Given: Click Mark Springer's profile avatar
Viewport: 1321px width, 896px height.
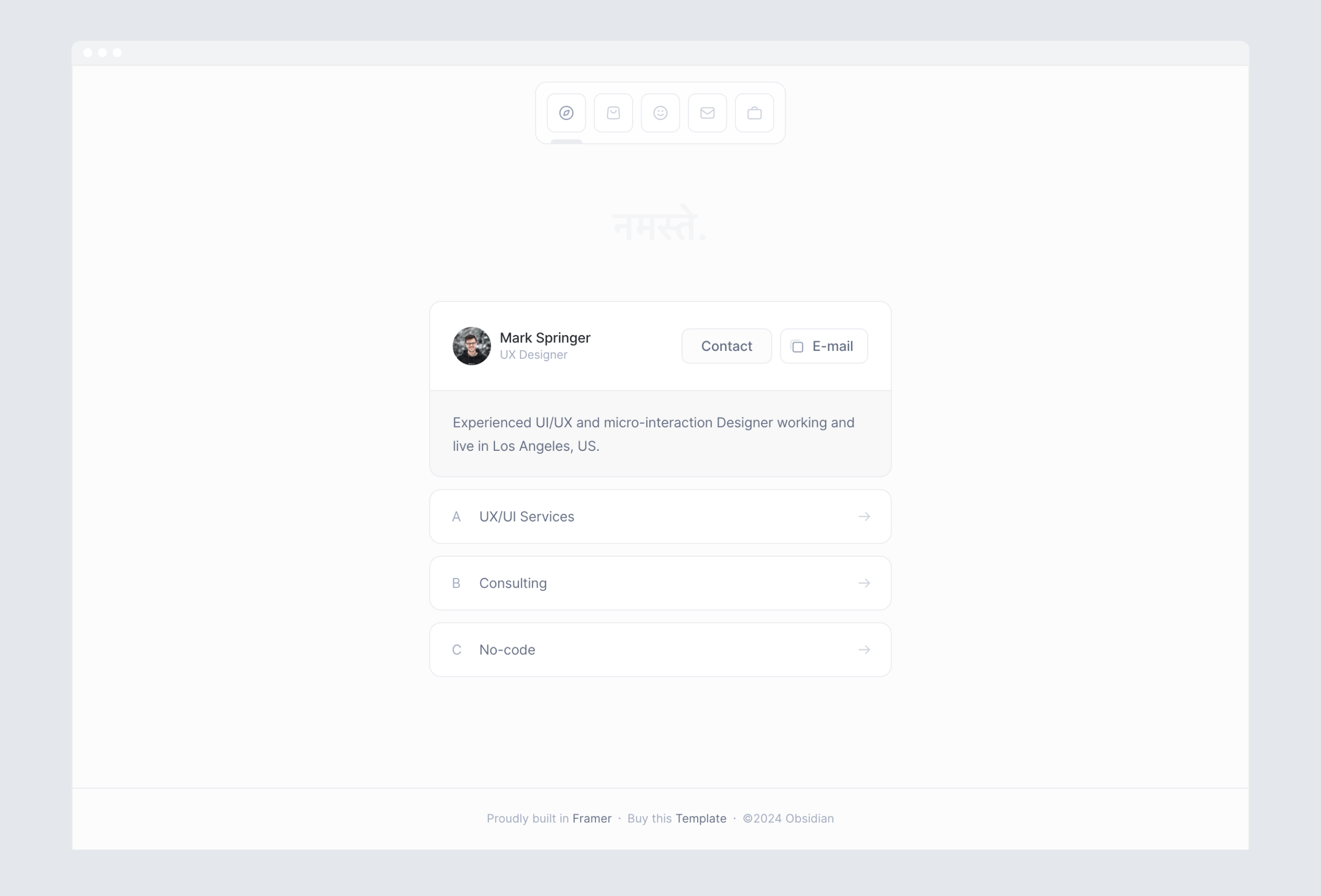Looking at the screenshot, I should (x=470, y=346).
